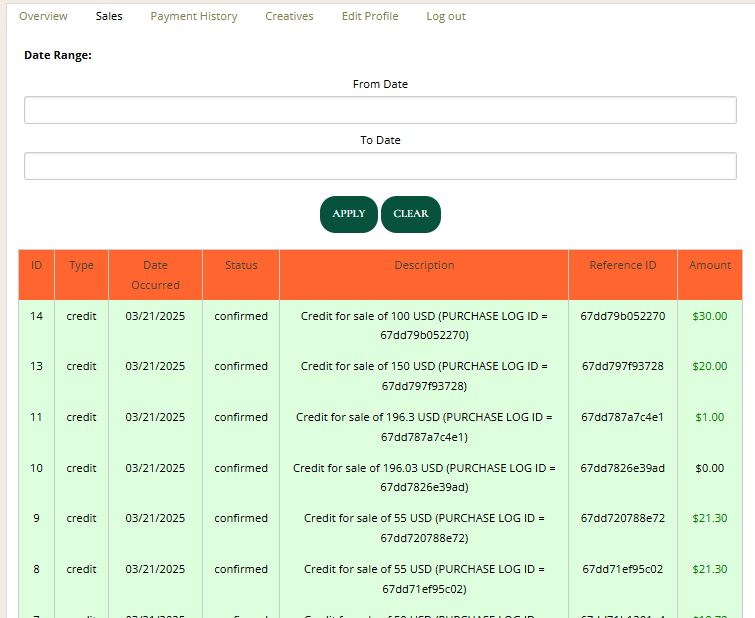Screen dimensions: 755x618
Task: Select the reference ID 67dd79b052270 cell
Action: coord(622,316)
